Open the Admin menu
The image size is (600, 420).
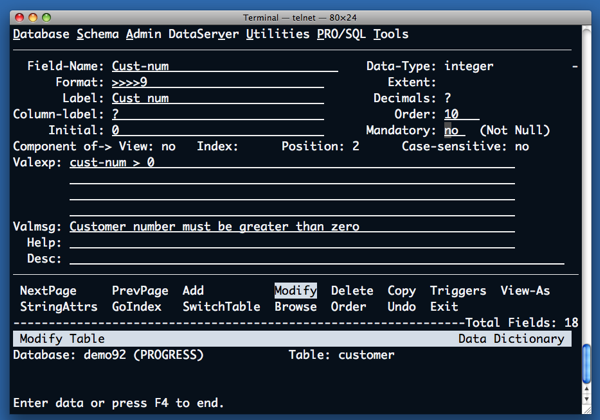[x=144, y=34]
